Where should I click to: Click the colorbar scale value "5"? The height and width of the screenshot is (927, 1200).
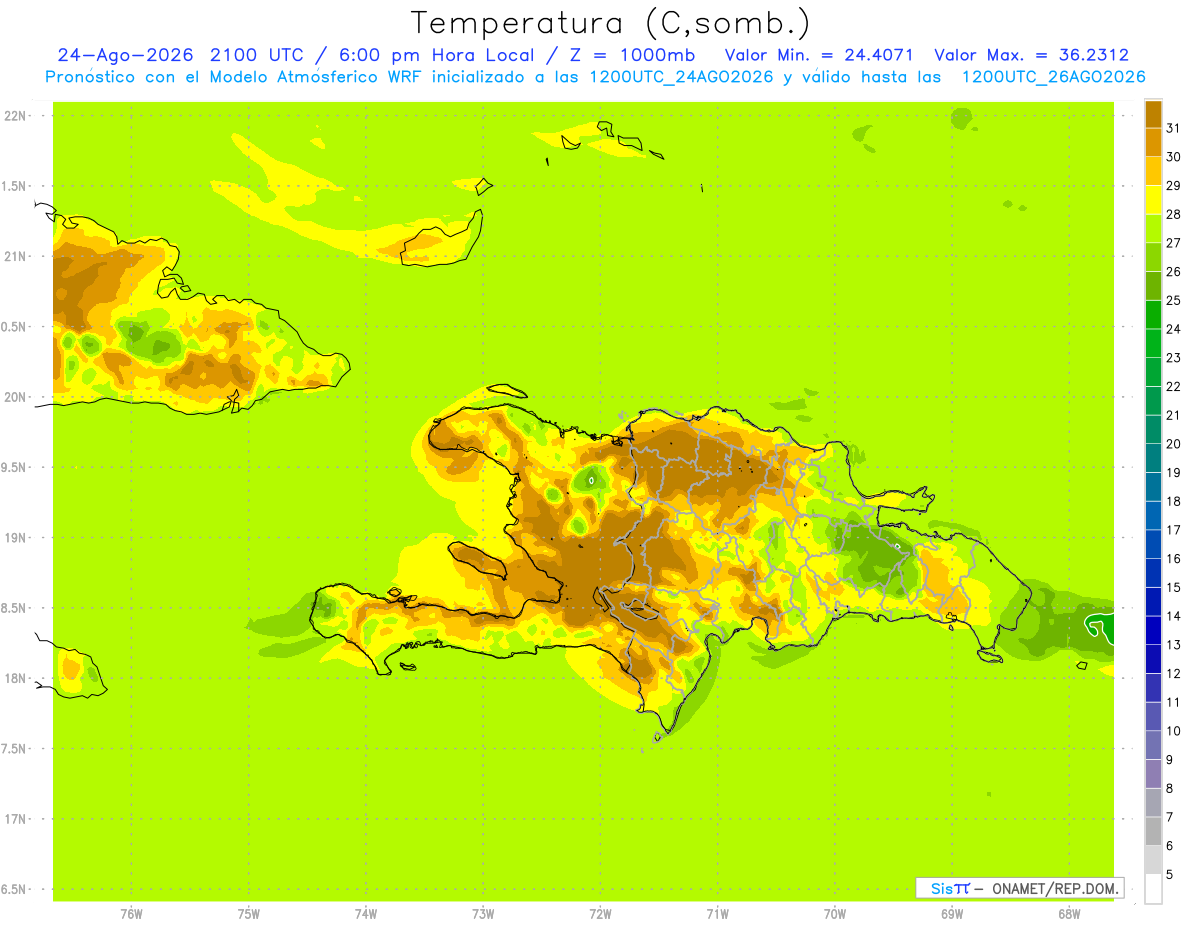tap(1170, 875)
